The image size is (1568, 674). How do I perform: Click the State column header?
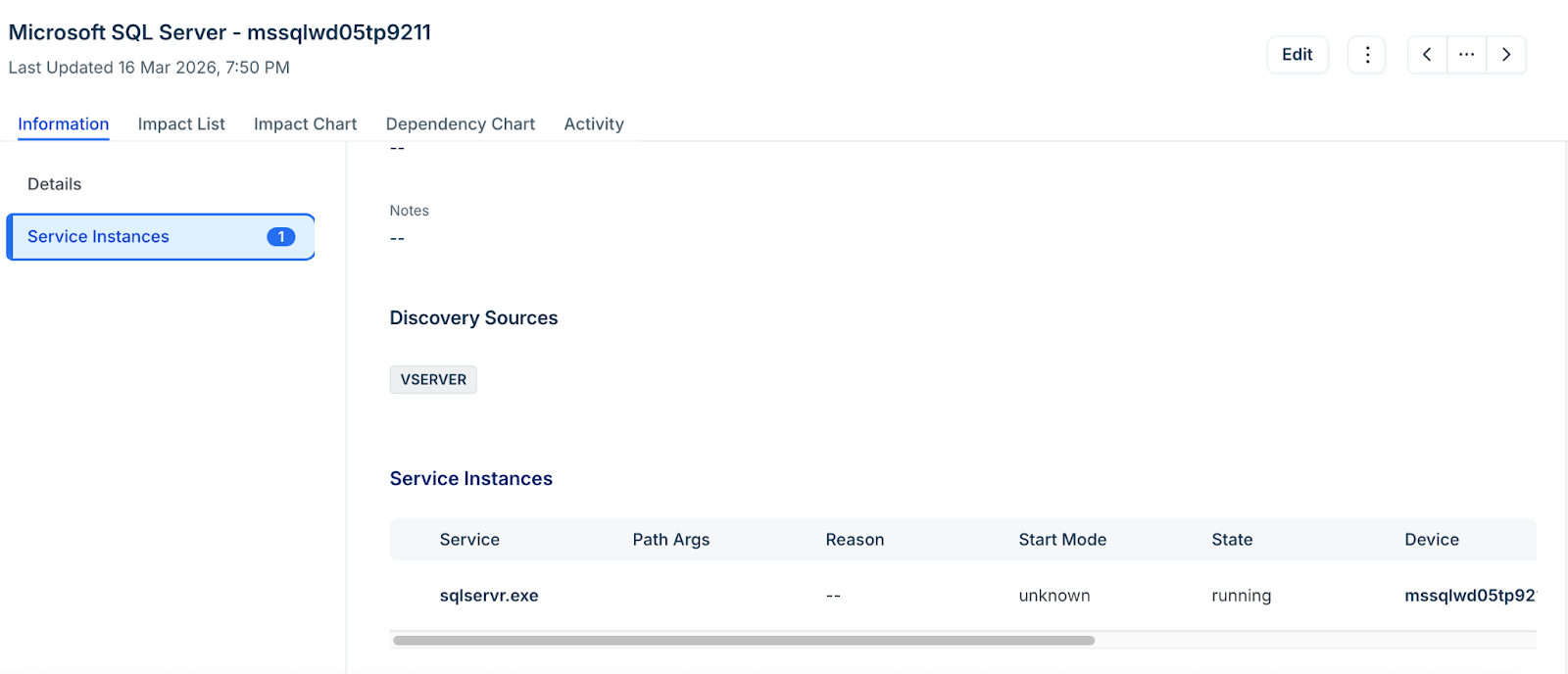click(1232, 540)
